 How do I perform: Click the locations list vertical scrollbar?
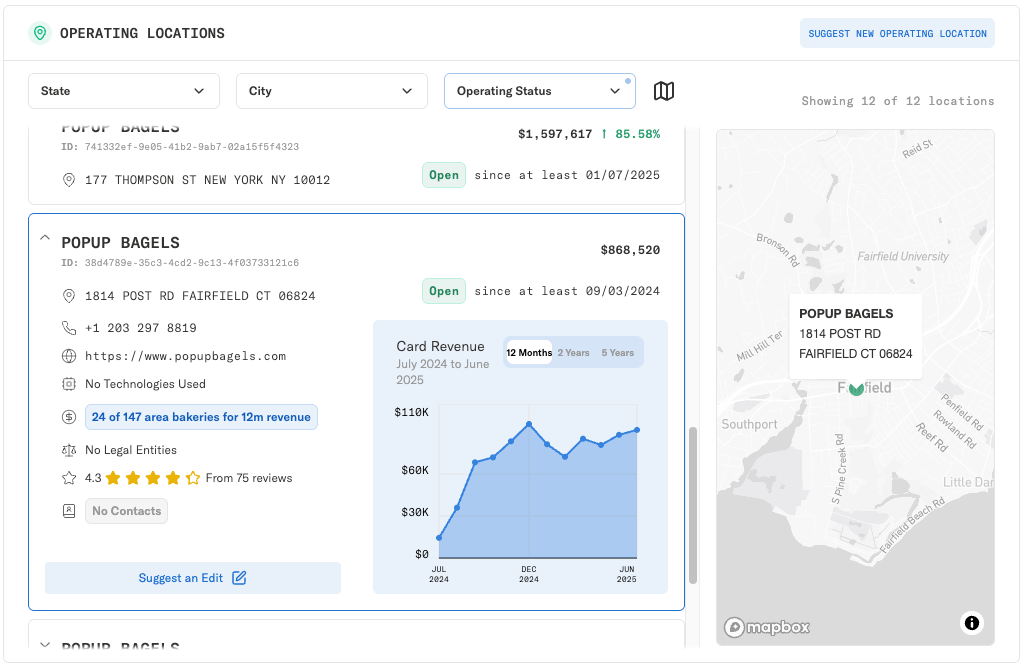pos(692,505)
